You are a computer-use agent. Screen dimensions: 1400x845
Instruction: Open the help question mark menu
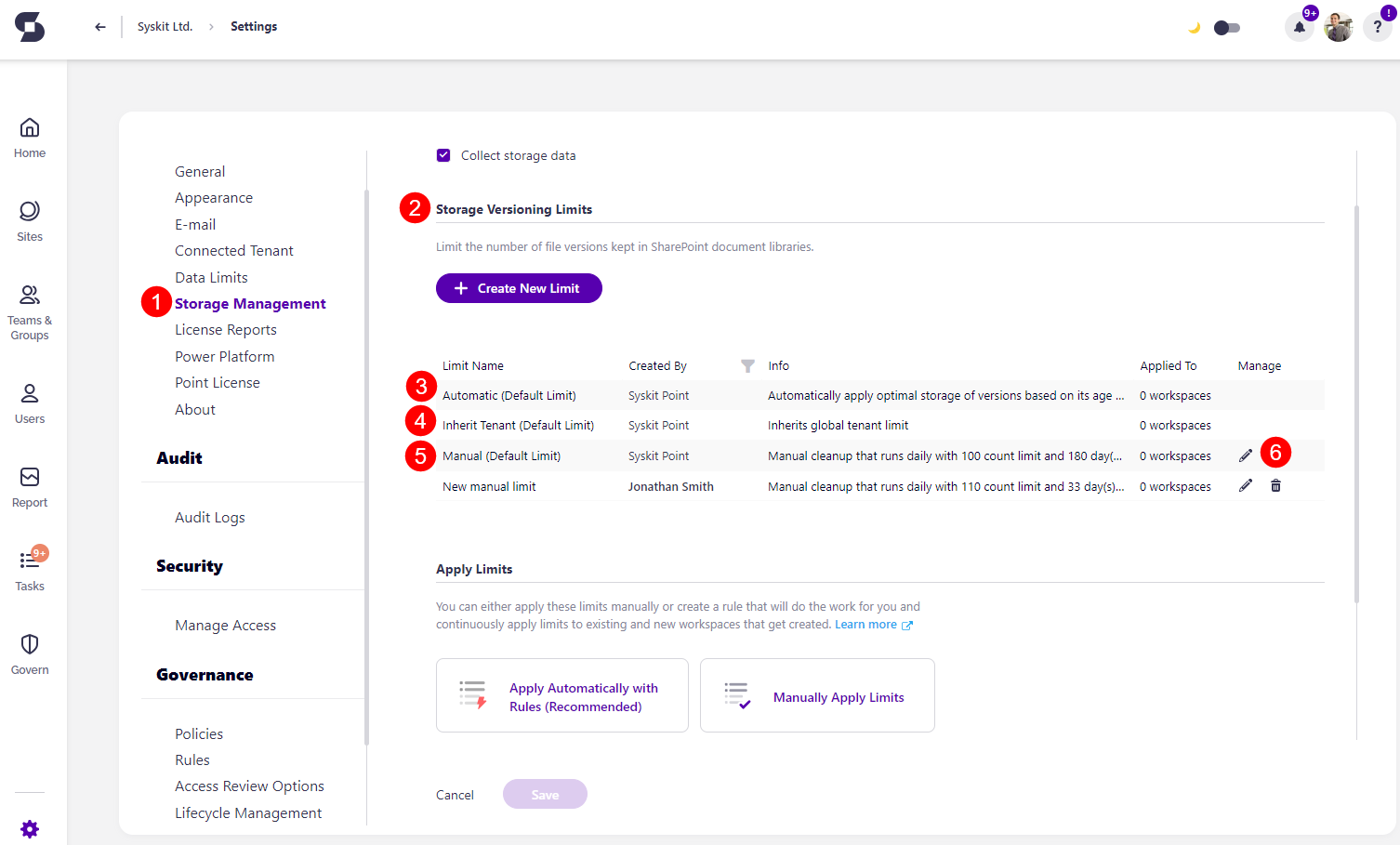coord(1377,27)
